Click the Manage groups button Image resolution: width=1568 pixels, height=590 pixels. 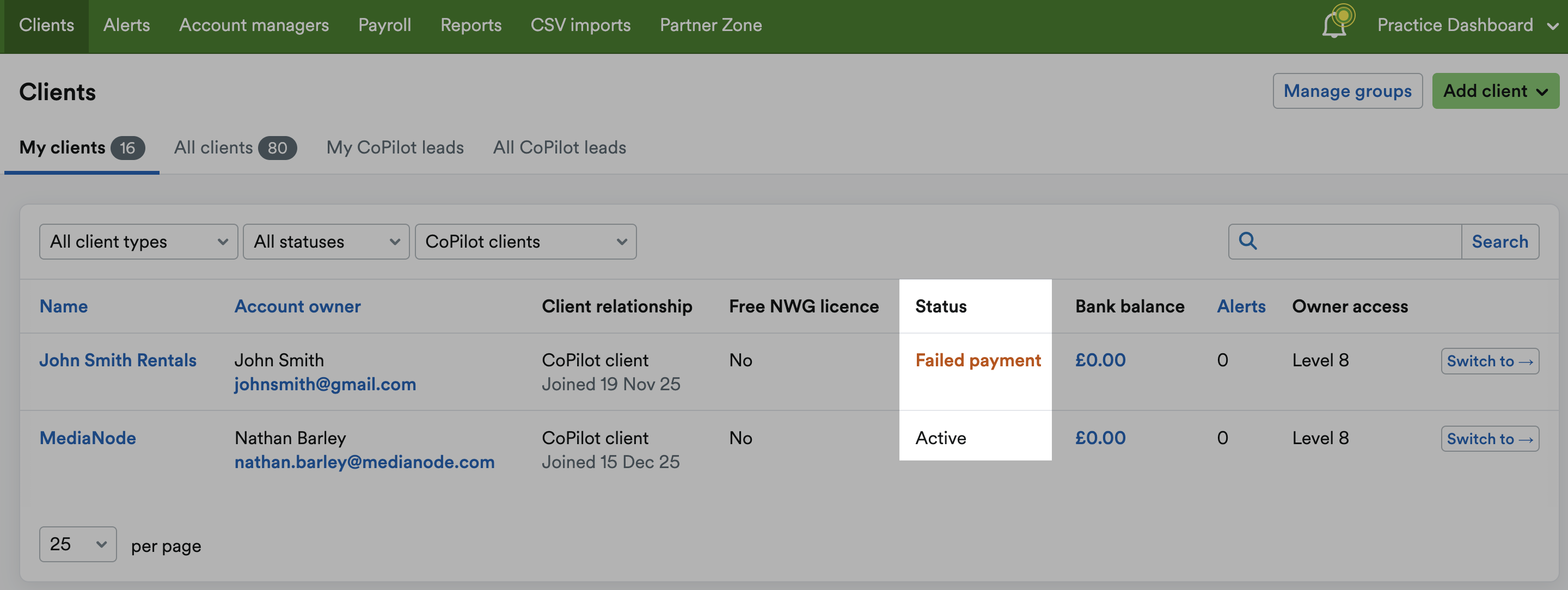pos(1347,91)
